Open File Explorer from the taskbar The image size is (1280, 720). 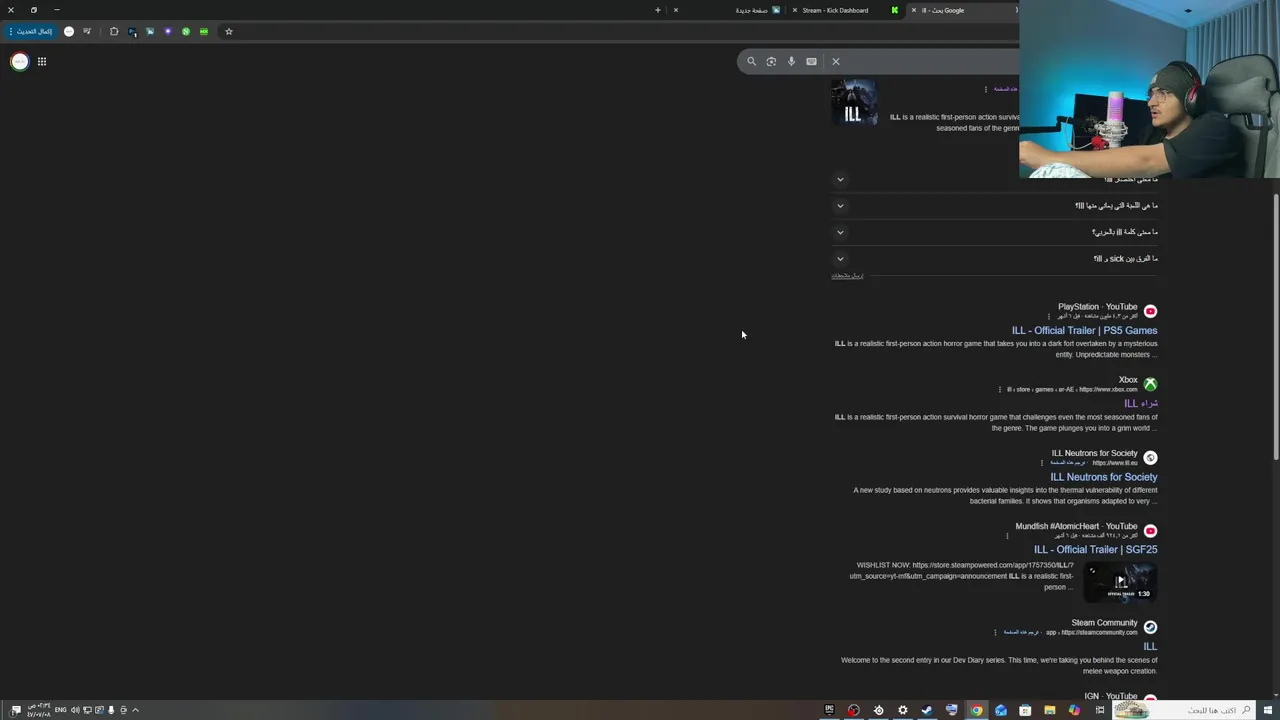coord(1050,710)
